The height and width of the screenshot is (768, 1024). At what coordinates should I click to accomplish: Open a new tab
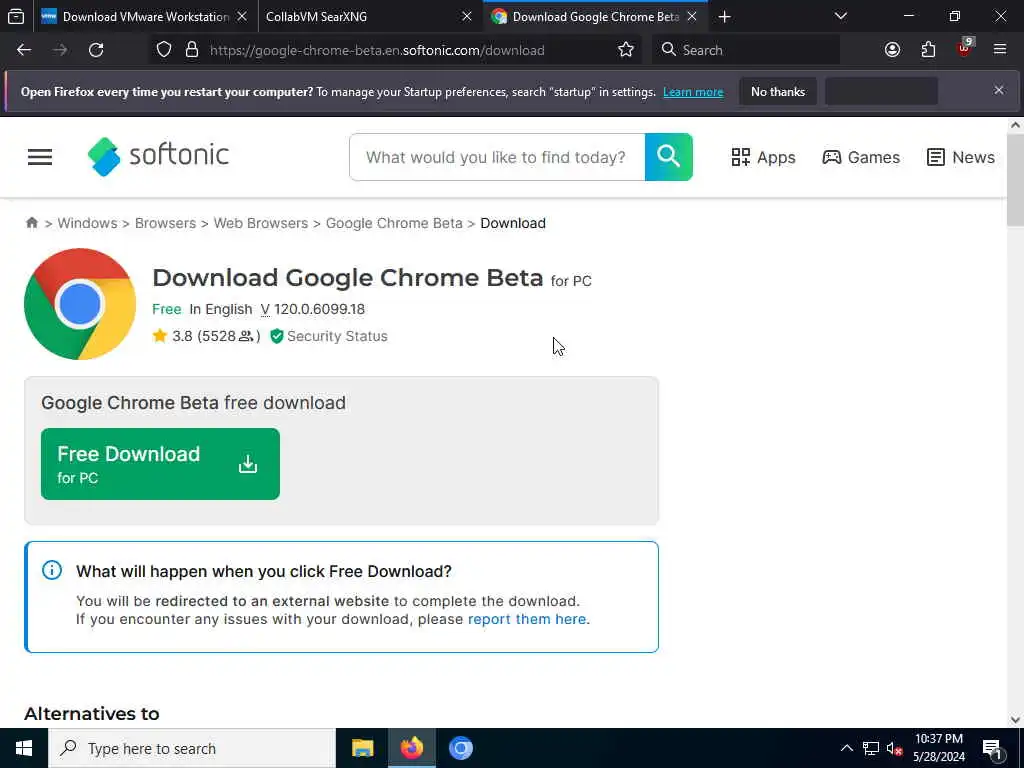coord(724,16)
